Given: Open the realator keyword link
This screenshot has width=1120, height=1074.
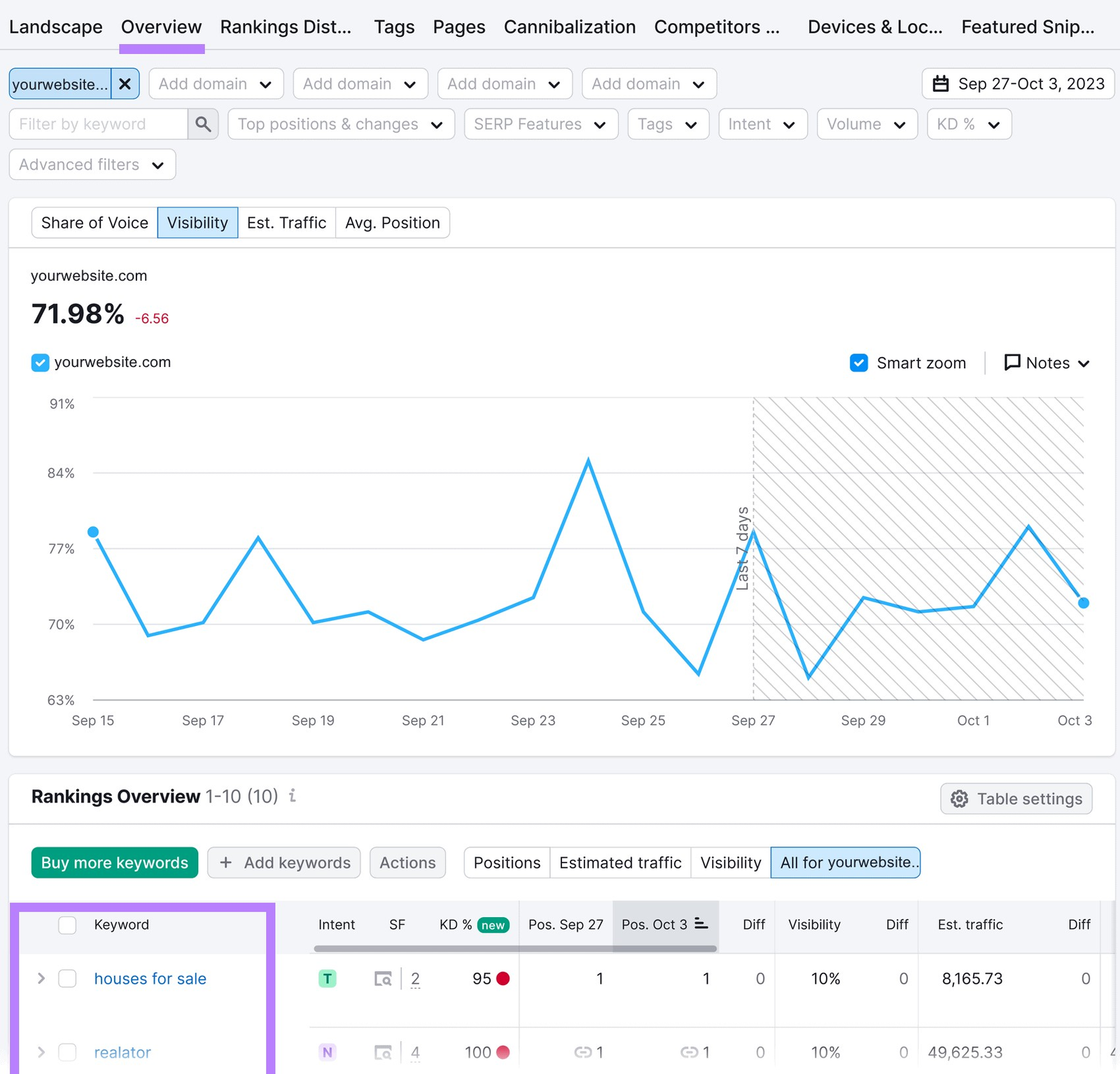Looking at the screenshot, I should point(122,1052).
